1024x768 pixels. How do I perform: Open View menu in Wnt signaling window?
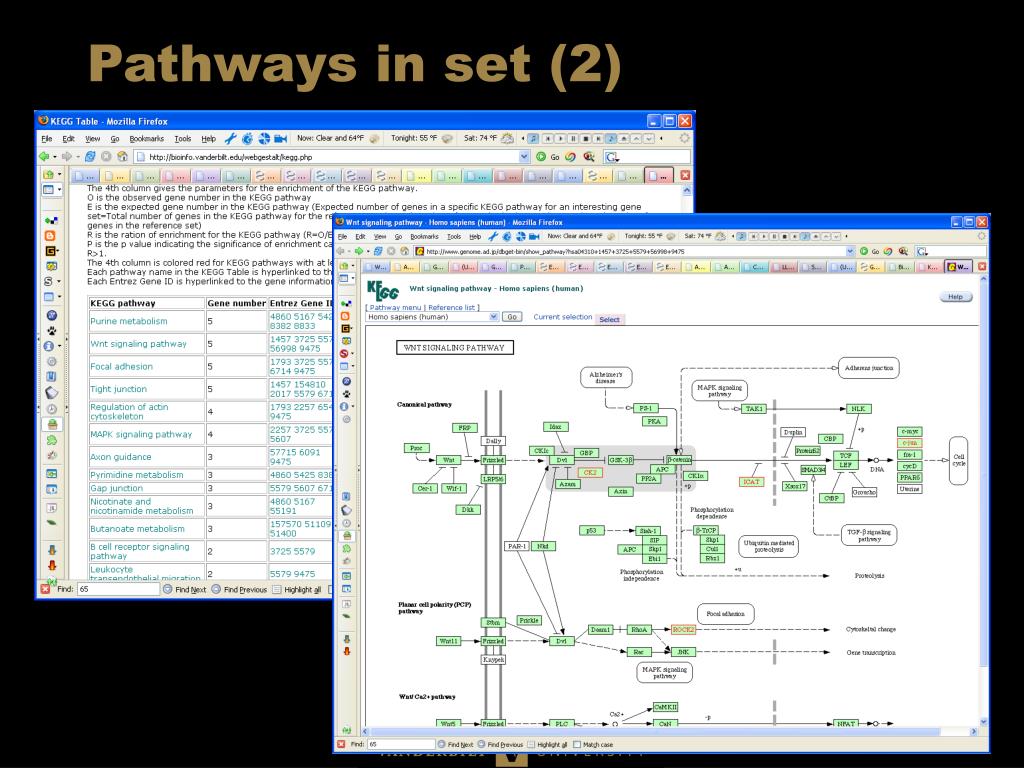(380, 236)
